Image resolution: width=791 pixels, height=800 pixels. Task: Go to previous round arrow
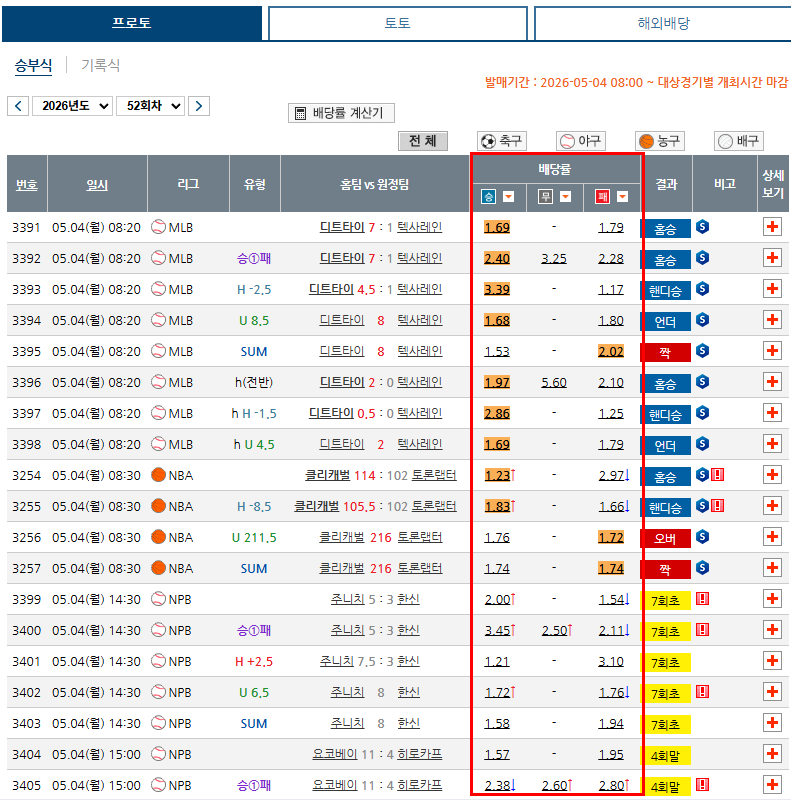pyautogui.click(x=18, y=106)
